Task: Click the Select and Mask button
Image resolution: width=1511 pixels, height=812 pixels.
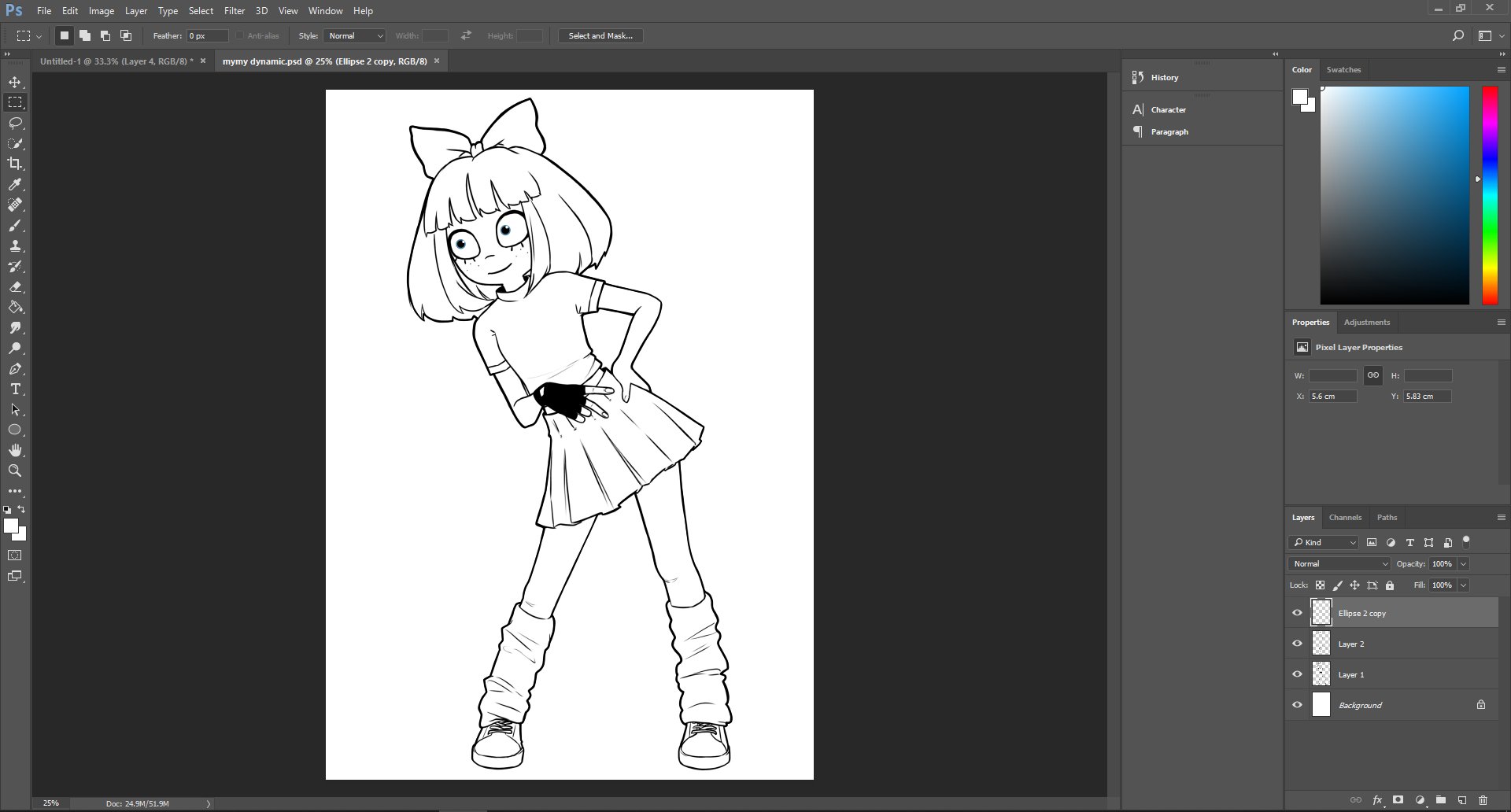Action: click(600, 36)
